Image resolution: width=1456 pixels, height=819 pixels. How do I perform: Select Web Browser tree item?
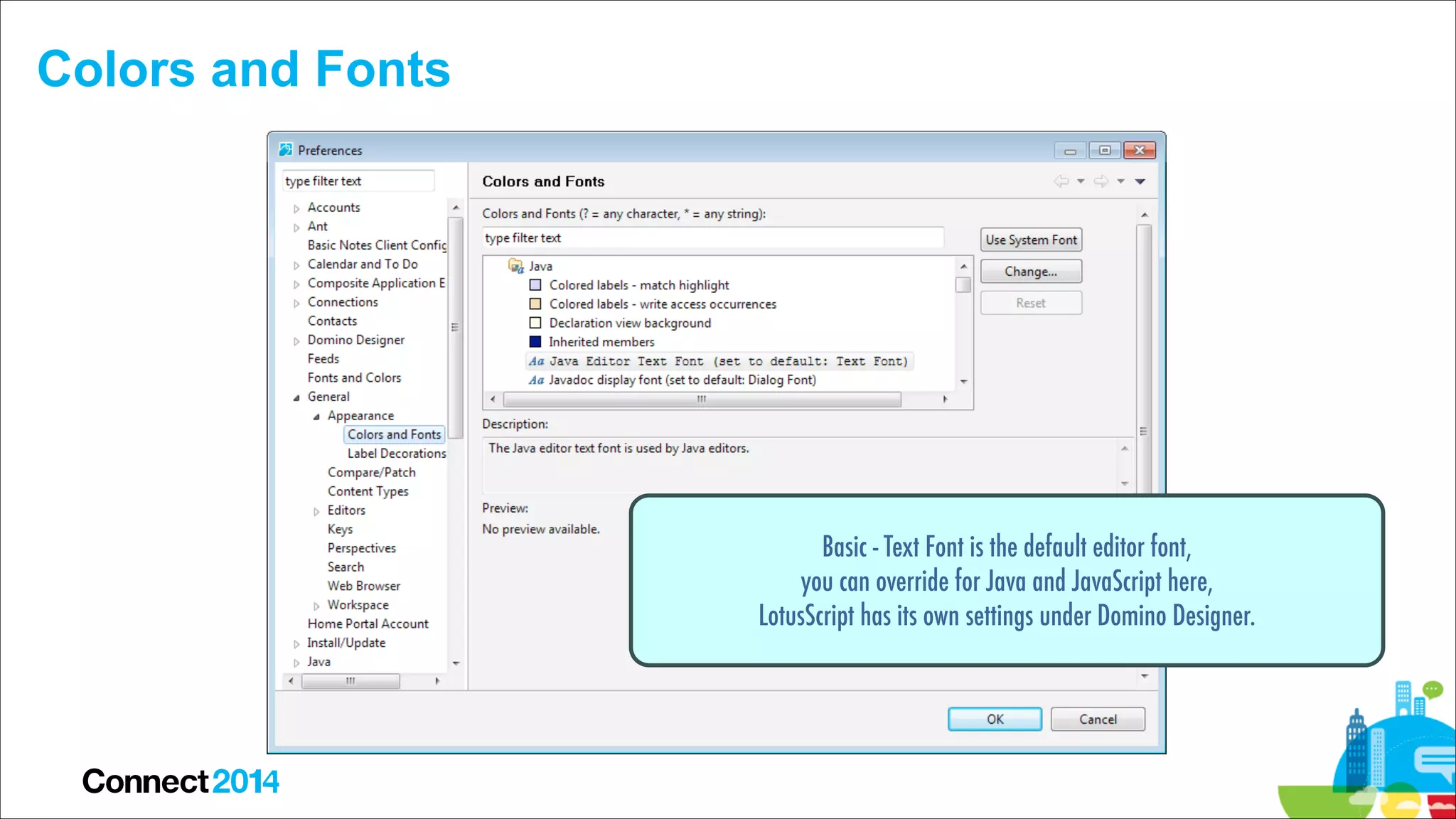coord(363,587)
